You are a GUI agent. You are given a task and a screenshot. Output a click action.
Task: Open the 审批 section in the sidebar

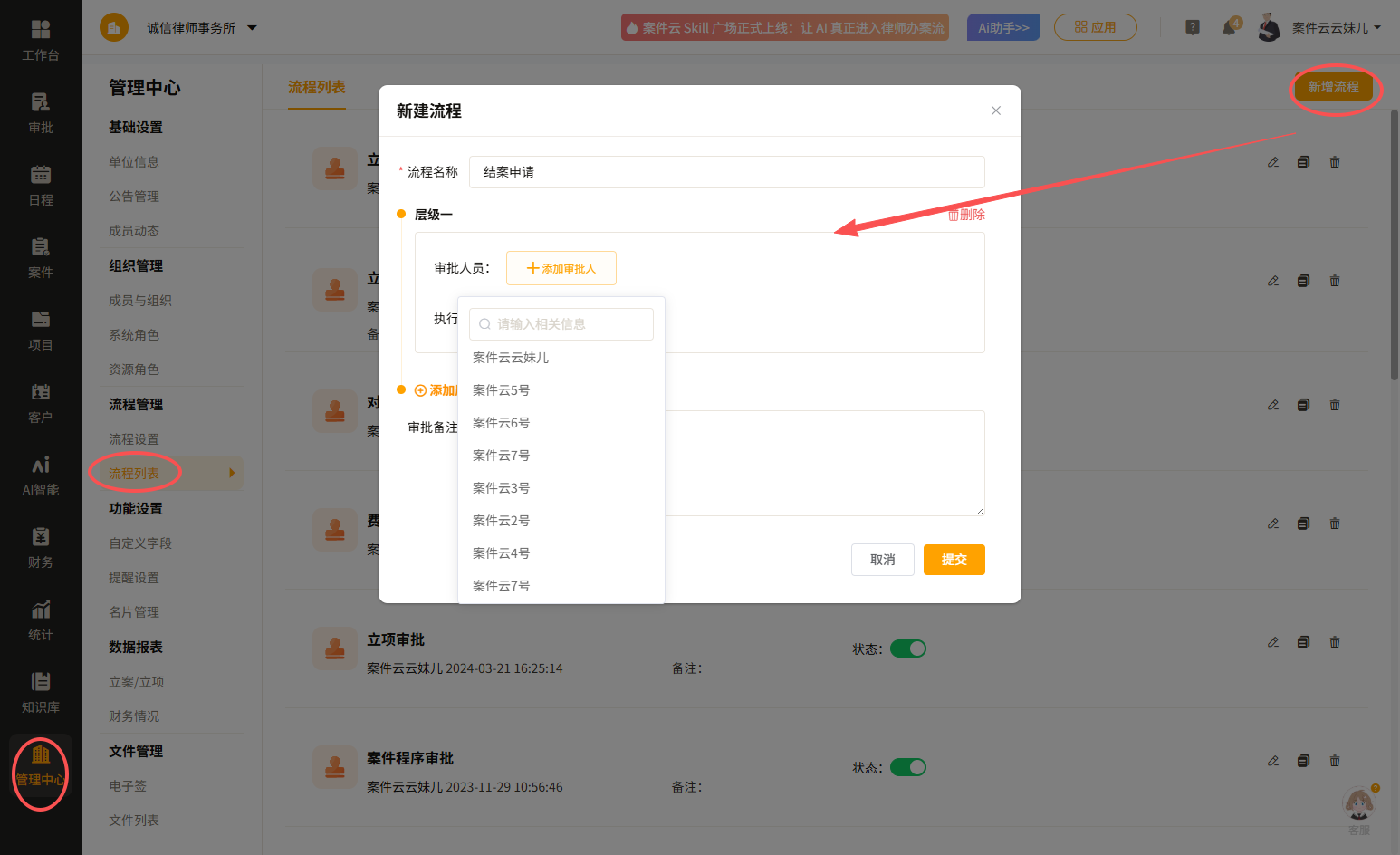[41, 113]
